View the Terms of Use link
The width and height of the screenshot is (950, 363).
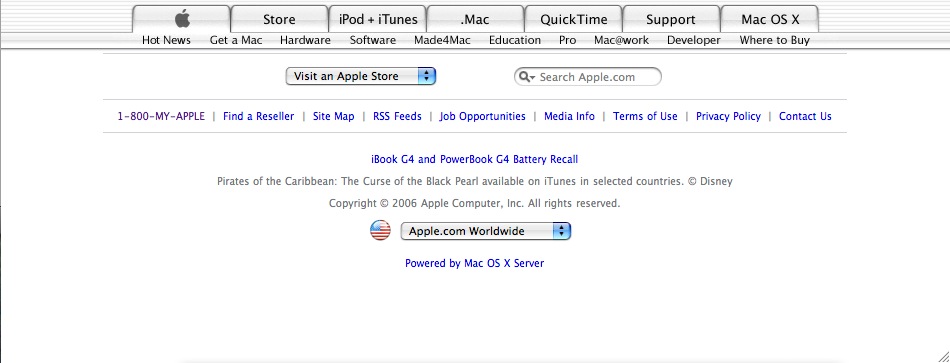645,116
